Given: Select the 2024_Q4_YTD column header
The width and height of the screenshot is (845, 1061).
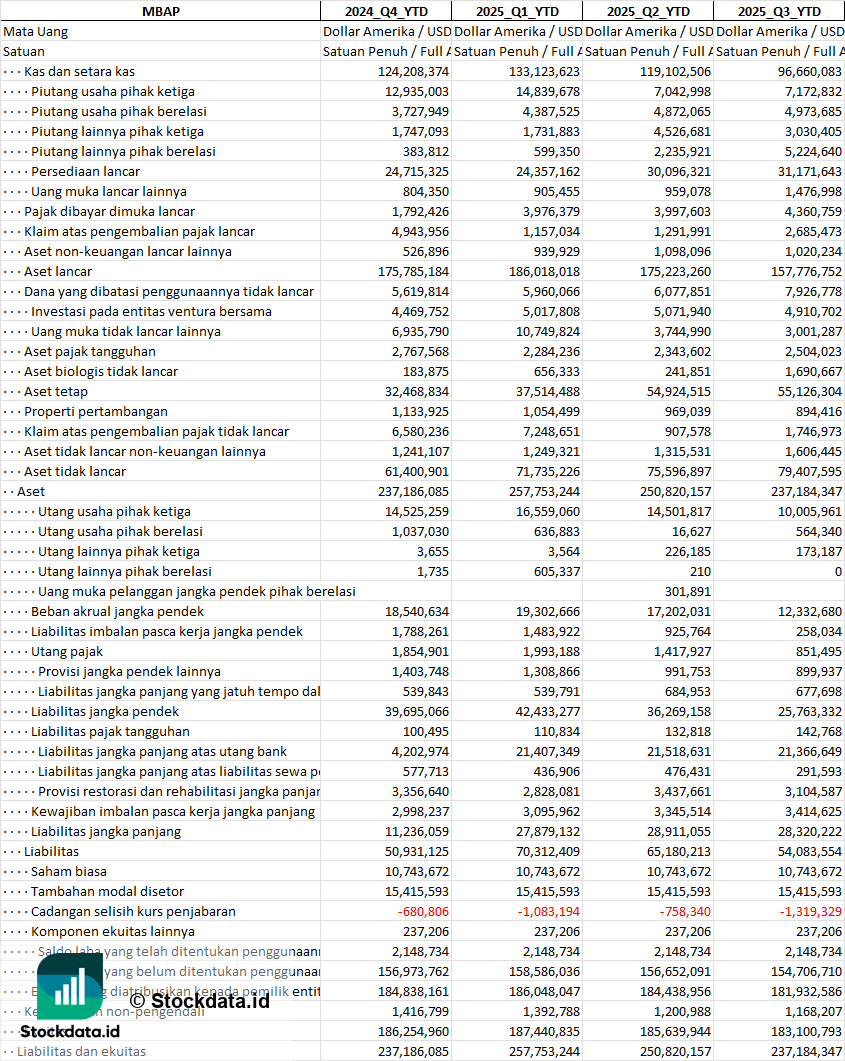Looking at the screenshot, I should point(386,11).
